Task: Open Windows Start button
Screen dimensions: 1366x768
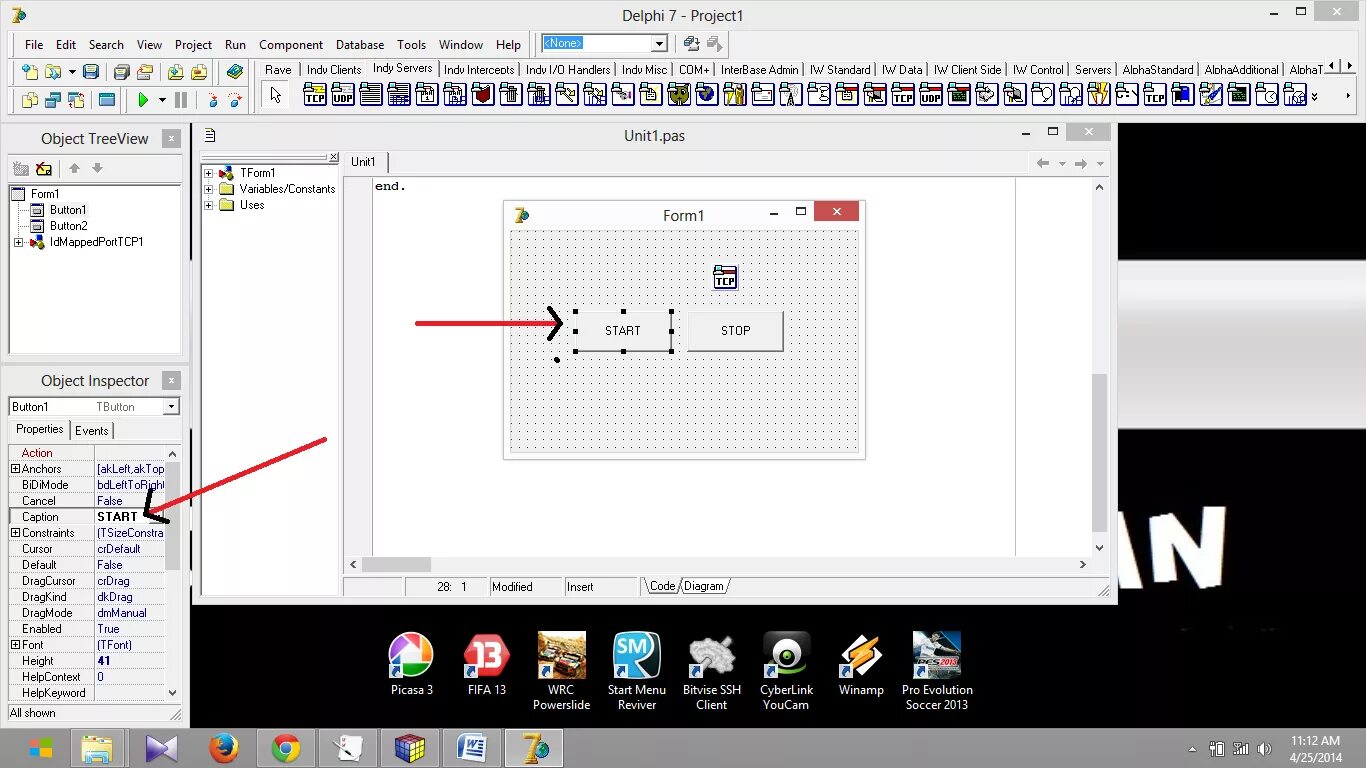Action: click(40, 748)
